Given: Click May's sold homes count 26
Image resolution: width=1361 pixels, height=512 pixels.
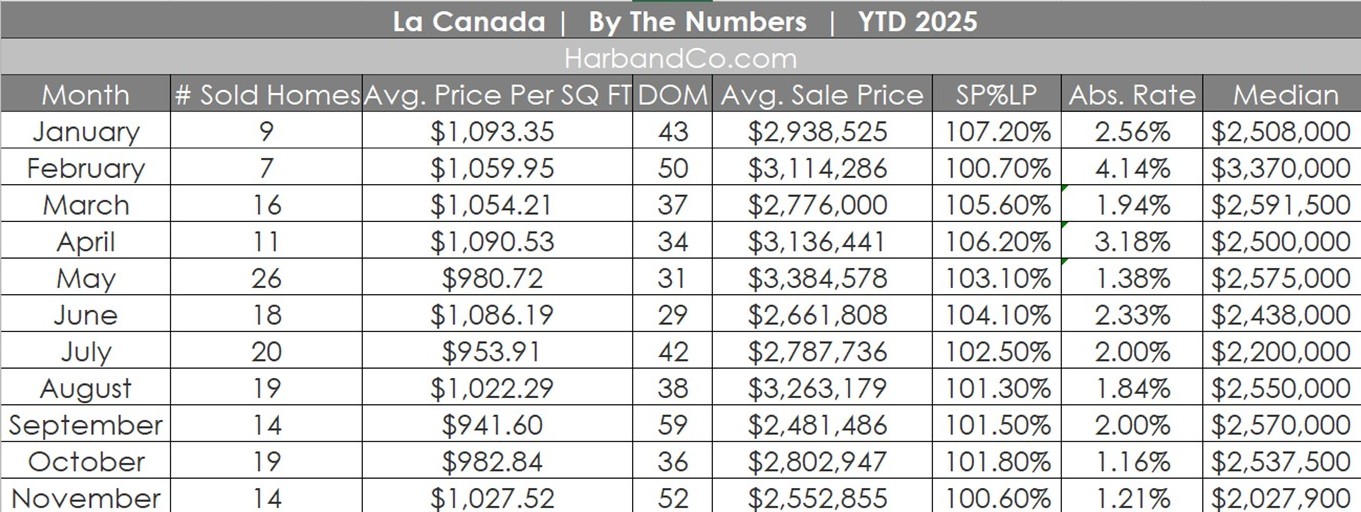Looking at the screenshot, I should click(266, 278).
